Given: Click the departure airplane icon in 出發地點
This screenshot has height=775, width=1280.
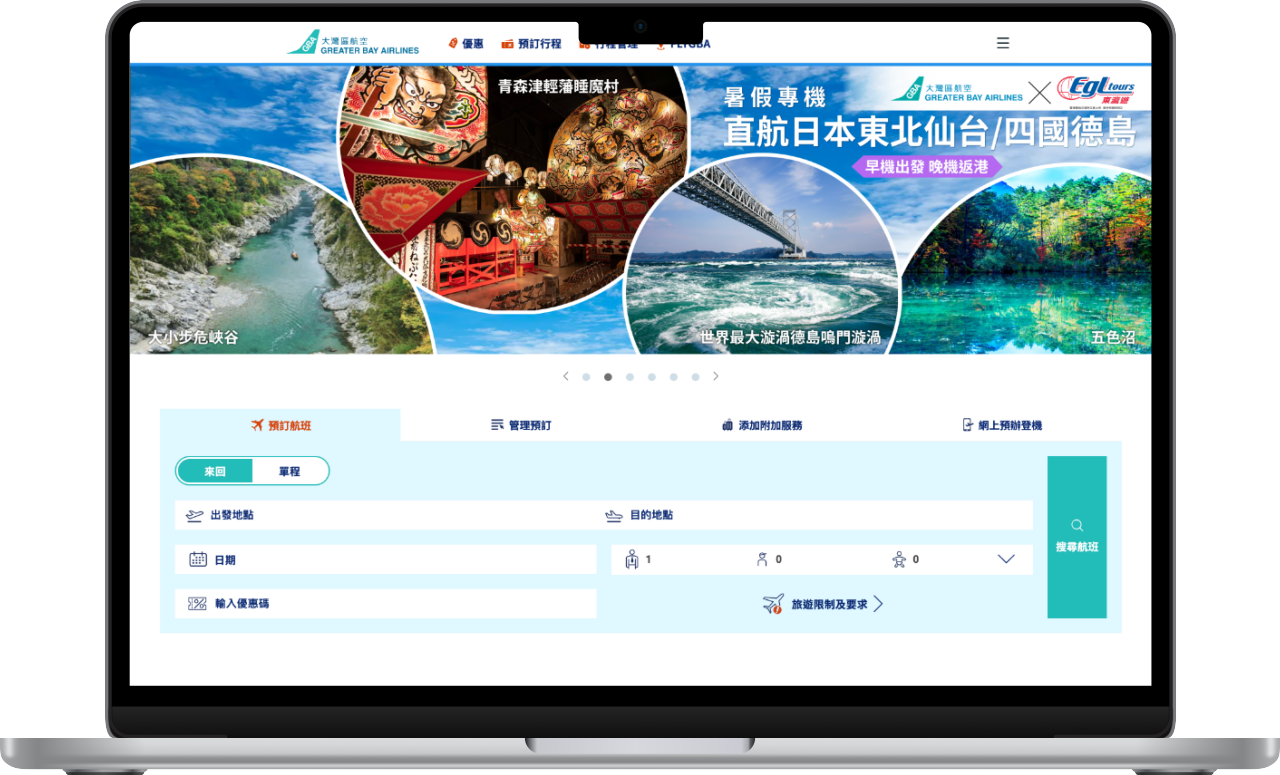Looking at the screenshot, I should point(193,515).
